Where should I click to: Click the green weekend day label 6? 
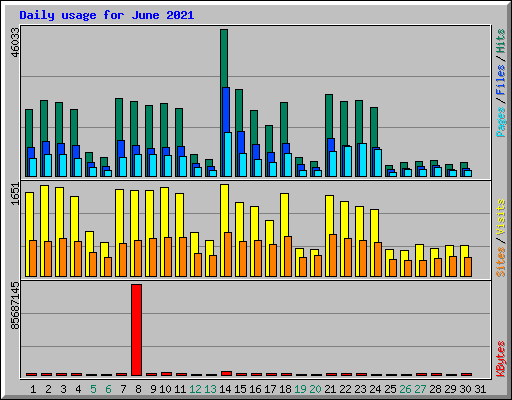pyautogui.click(x=108, y=389)
